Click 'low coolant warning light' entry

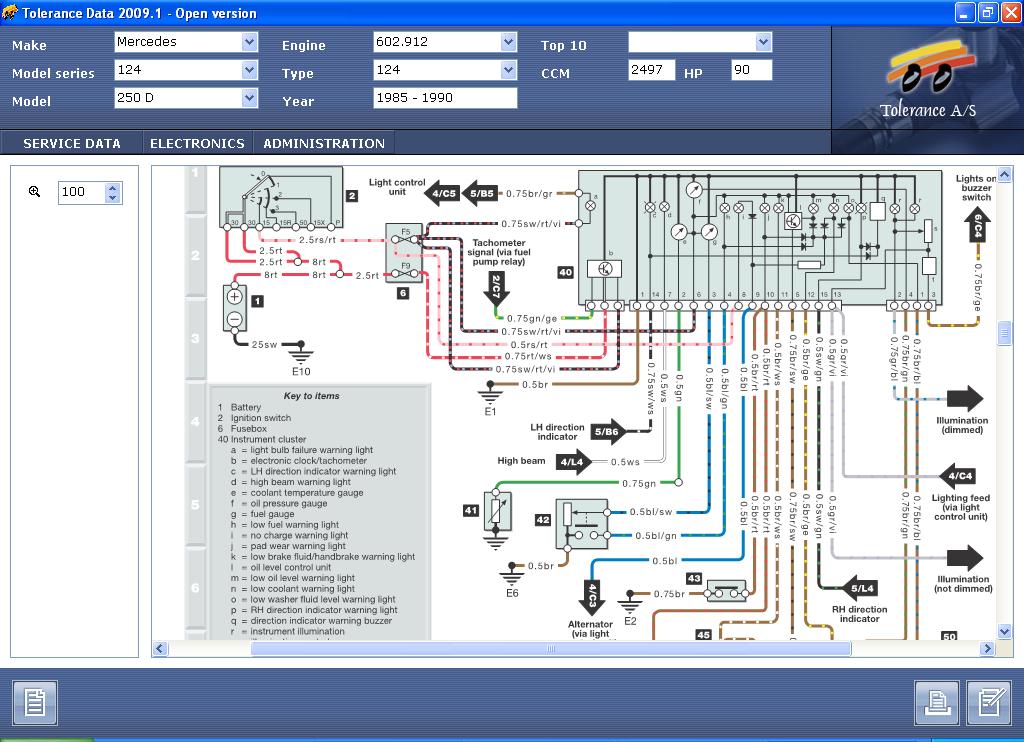(303, 589)
